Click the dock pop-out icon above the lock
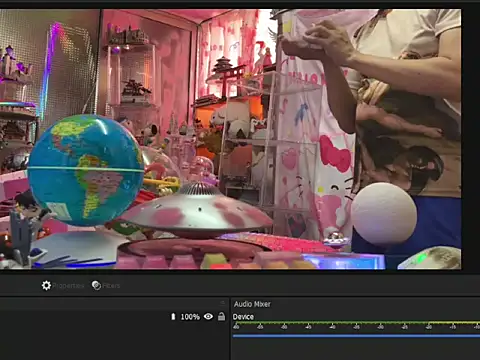 [222, 303]
